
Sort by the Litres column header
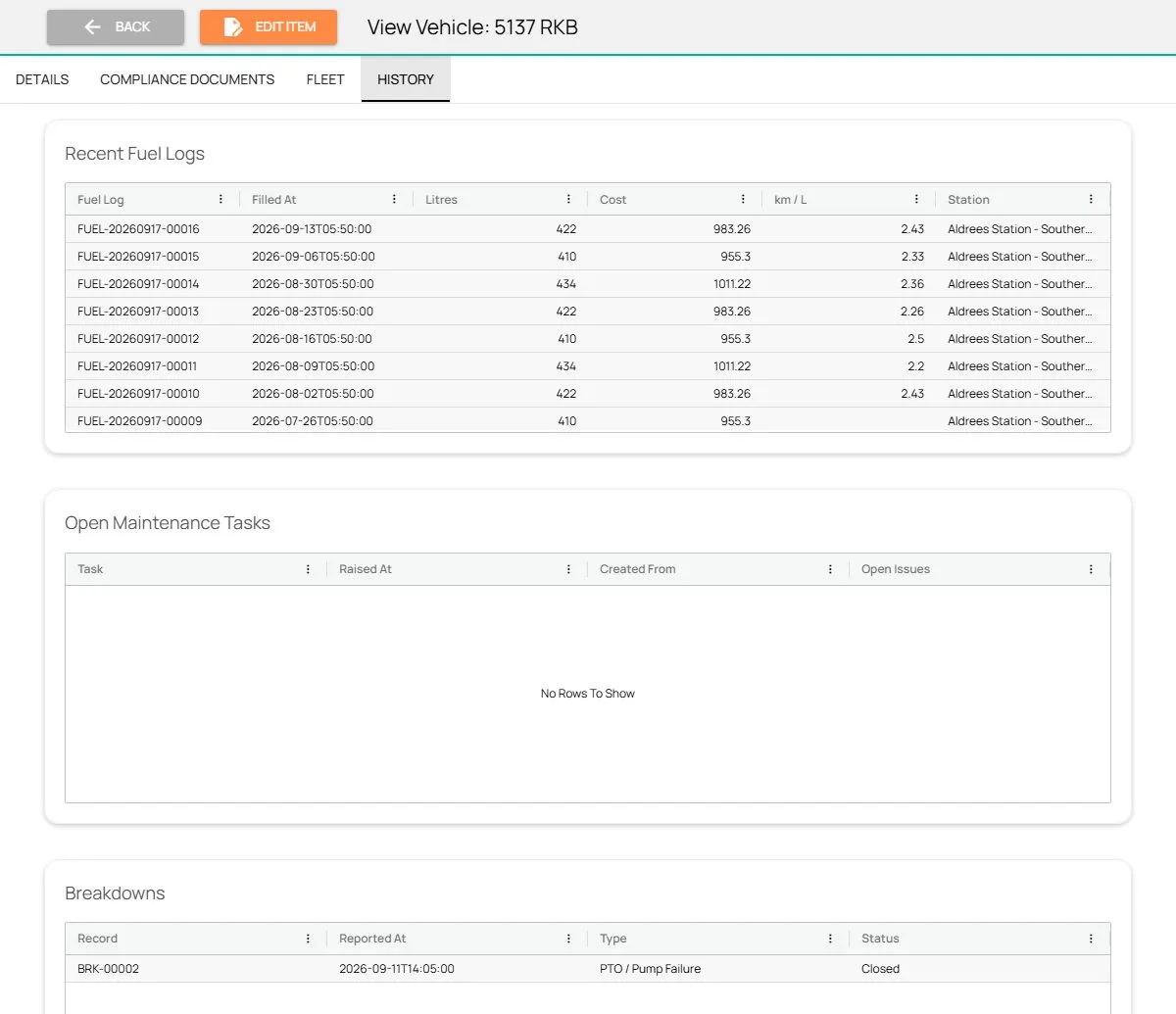[x=441, y=200]
